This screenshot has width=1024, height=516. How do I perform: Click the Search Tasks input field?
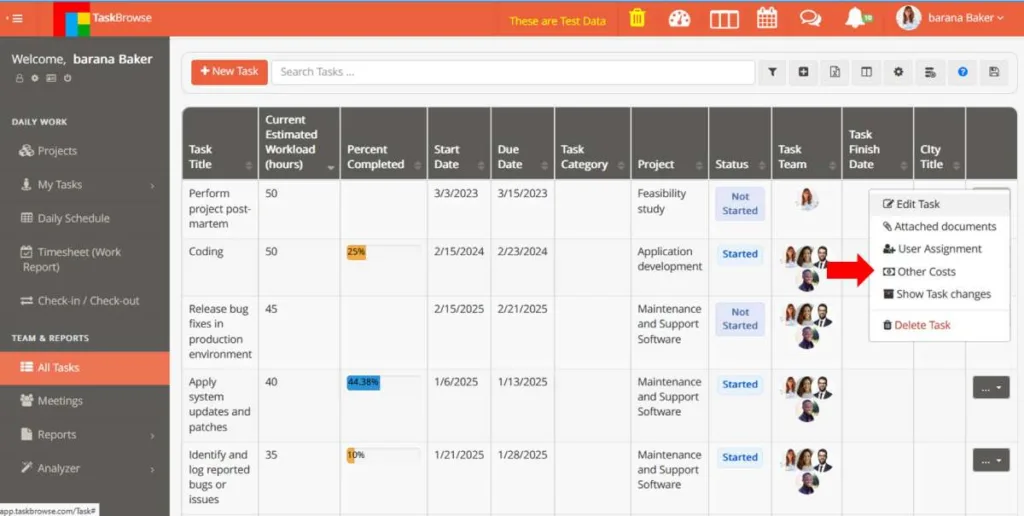pos(512,72)
